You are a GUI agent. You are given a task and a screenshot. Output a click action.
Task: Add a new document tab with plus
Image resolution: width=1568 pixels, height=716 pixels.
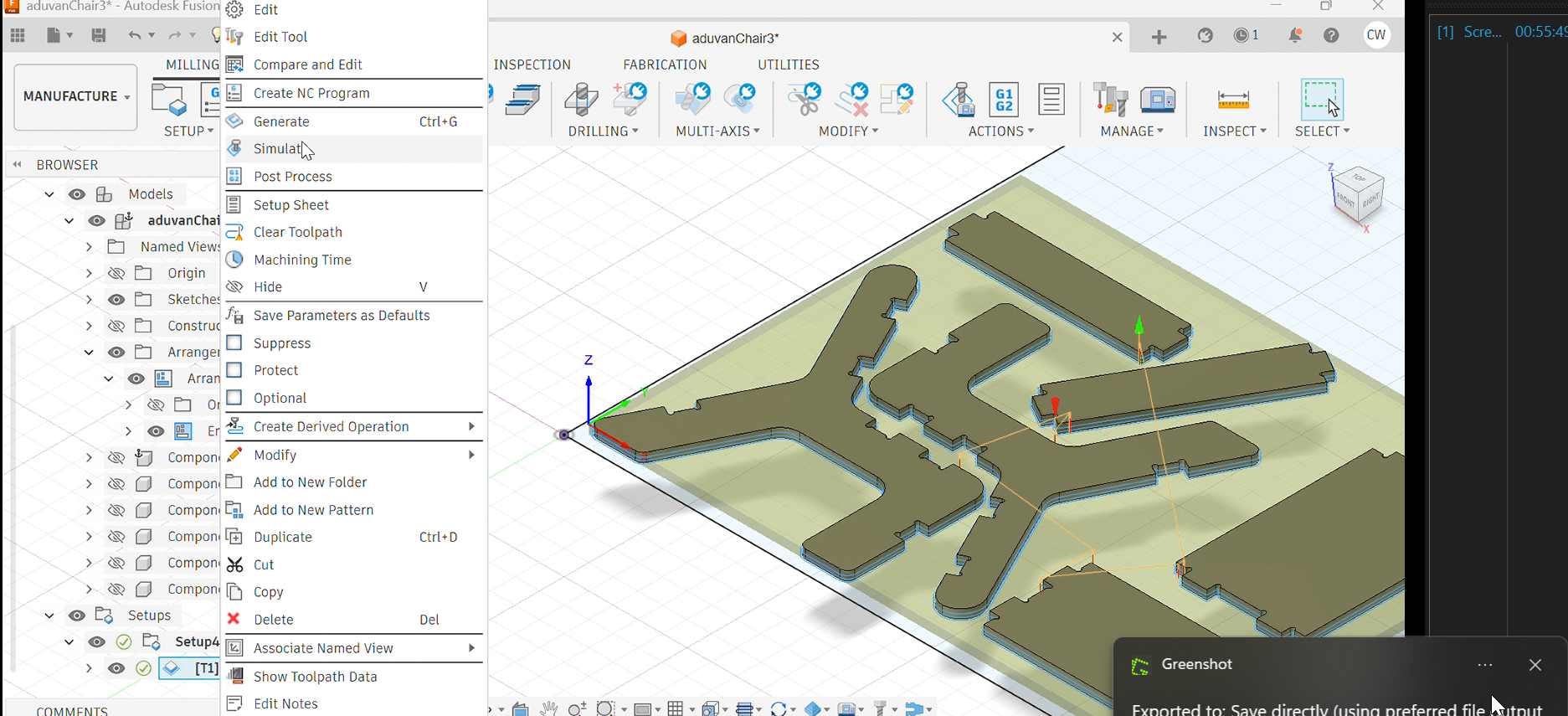1159,37
